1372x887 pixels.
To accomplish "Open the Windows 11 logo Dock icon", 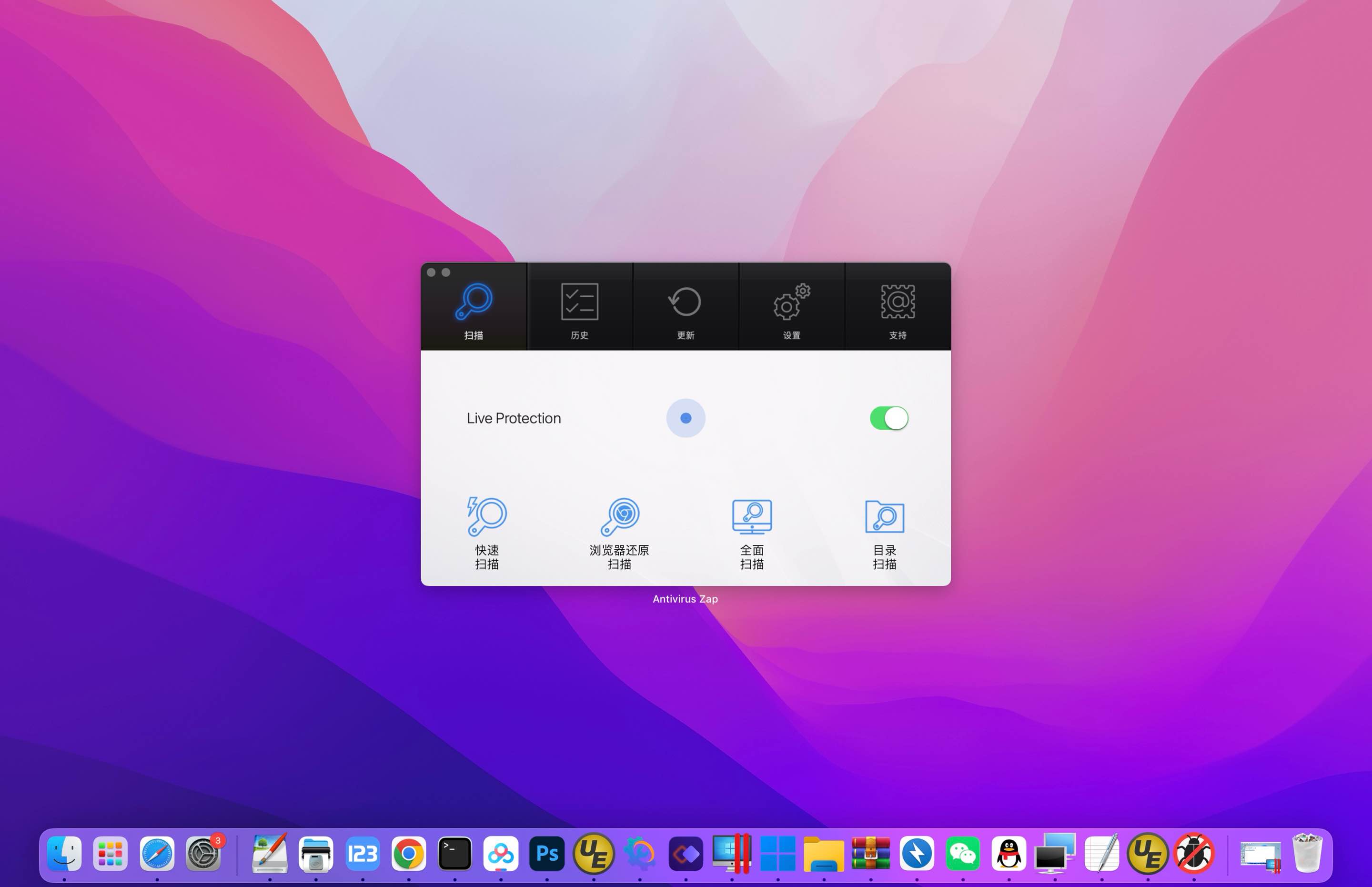I will pos(777,853).
